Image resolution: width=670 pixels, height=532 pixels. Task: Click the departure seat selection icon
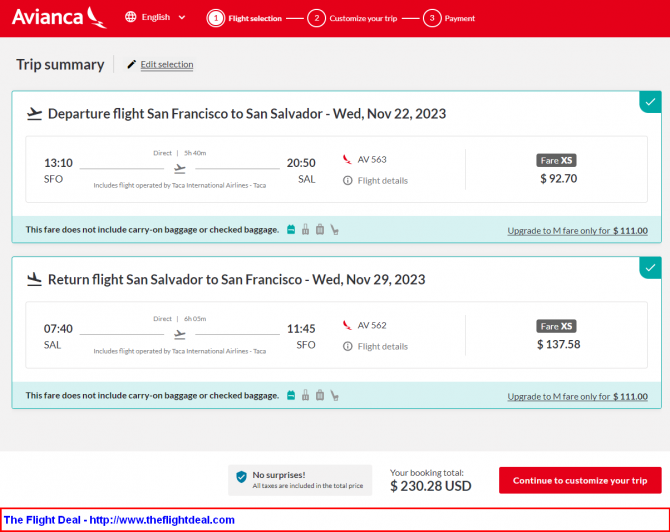point(335,230)
